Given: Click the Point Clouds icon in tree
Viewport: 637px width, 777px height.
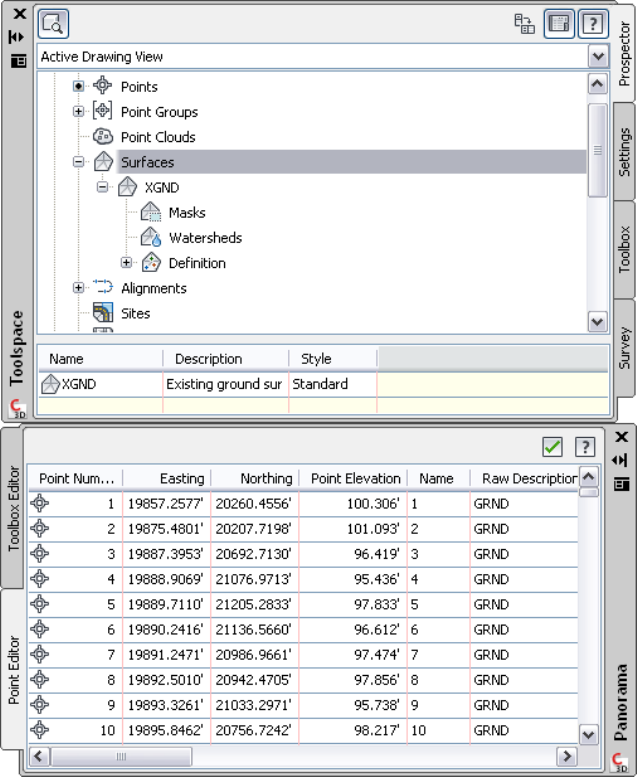Looking at the screenshot, I should (103, 136).
